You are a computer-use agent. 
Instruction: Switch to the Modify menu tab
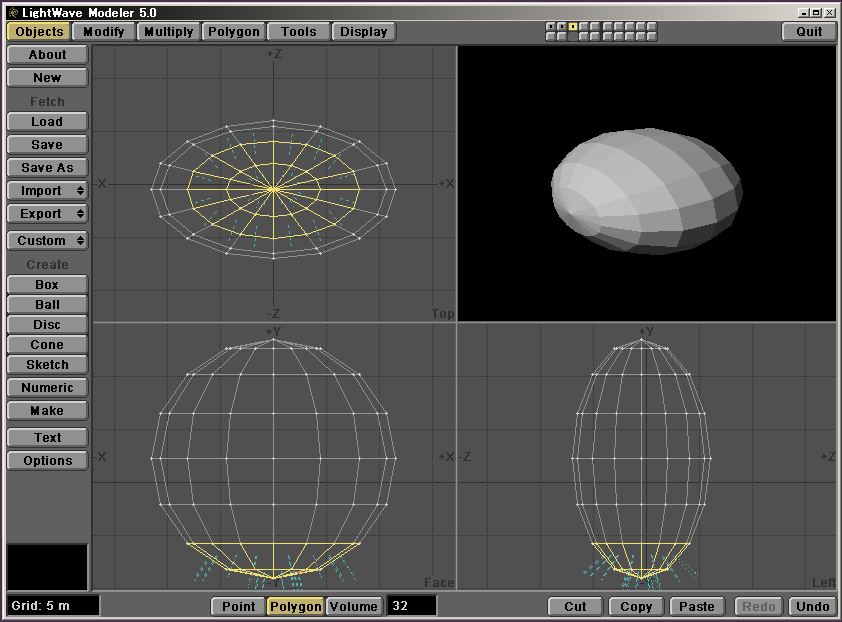pos(104,31)
